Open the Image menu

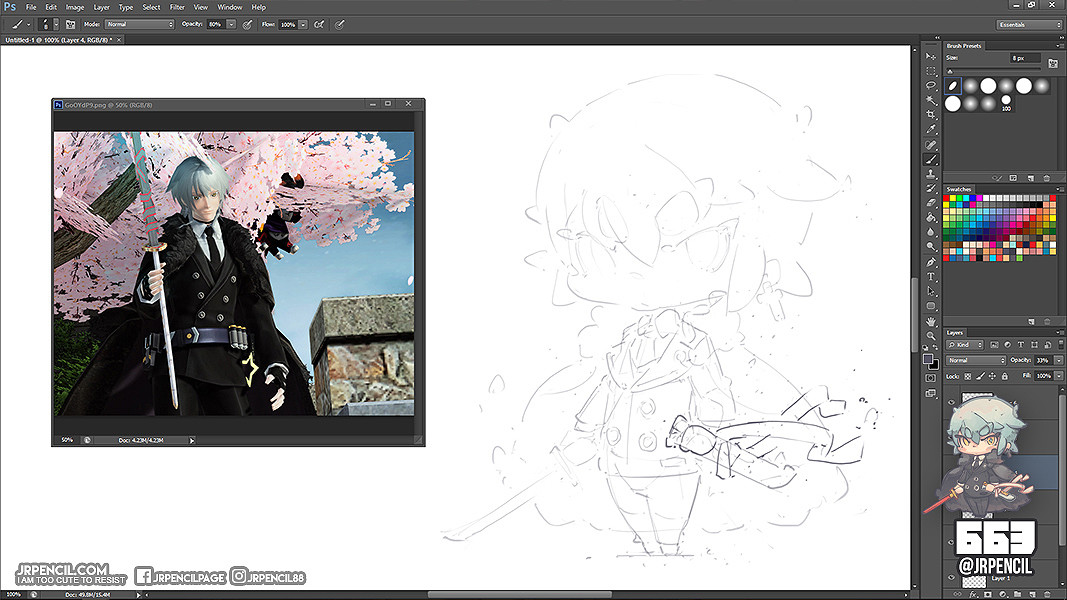coord(75,7)
